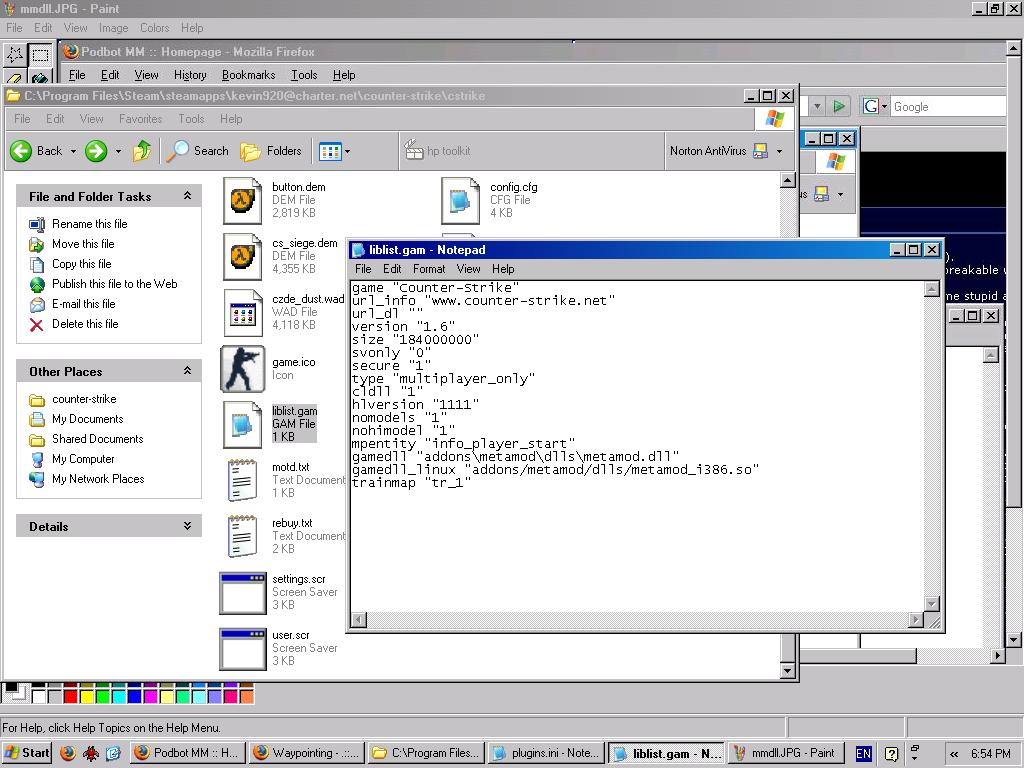Open Paint Colors menu
Screen dimensions: 1024x768
point(155,28)
